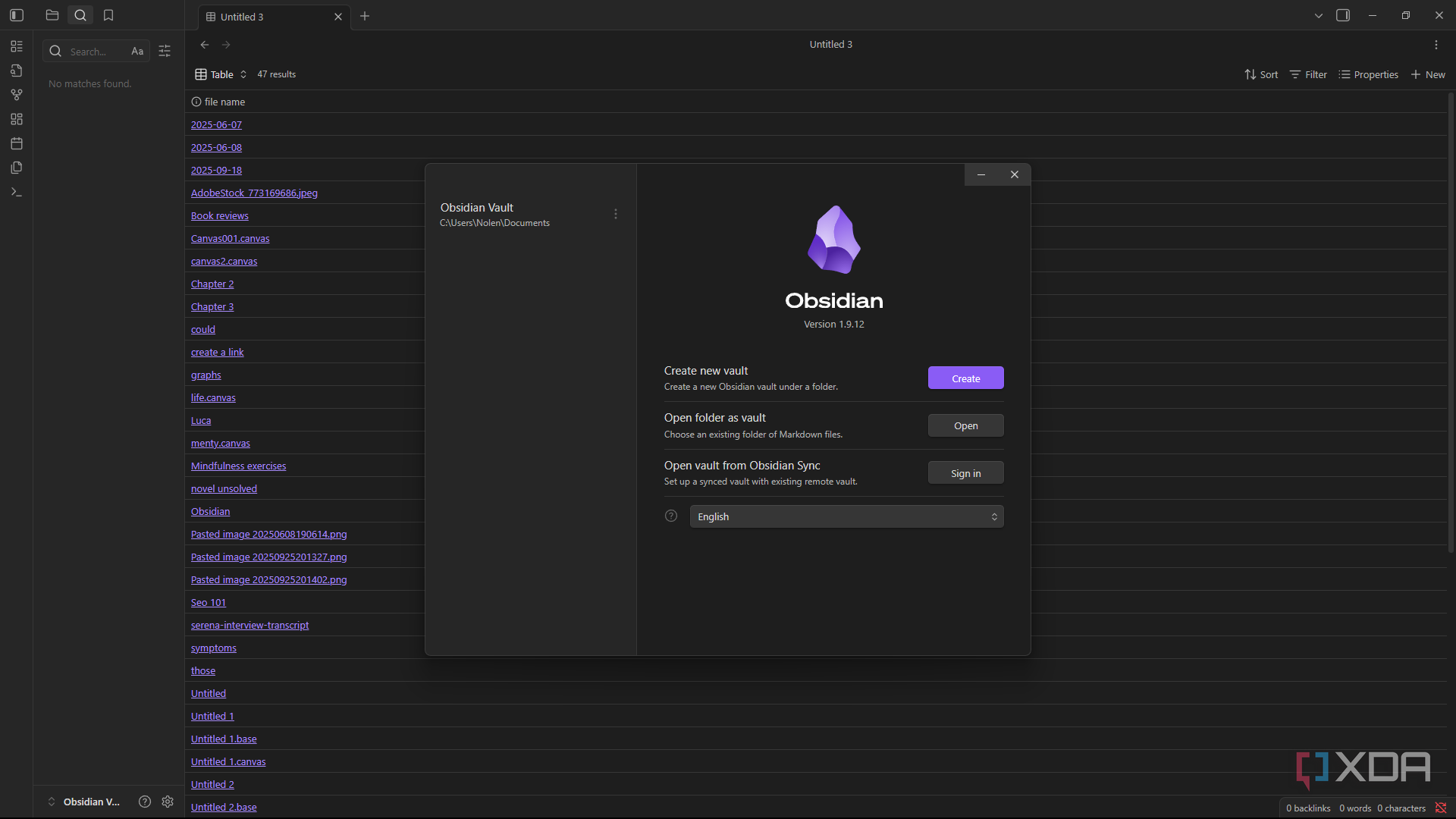
Task: Open help icon at sidebar bottom
Action: pos(145,802)
